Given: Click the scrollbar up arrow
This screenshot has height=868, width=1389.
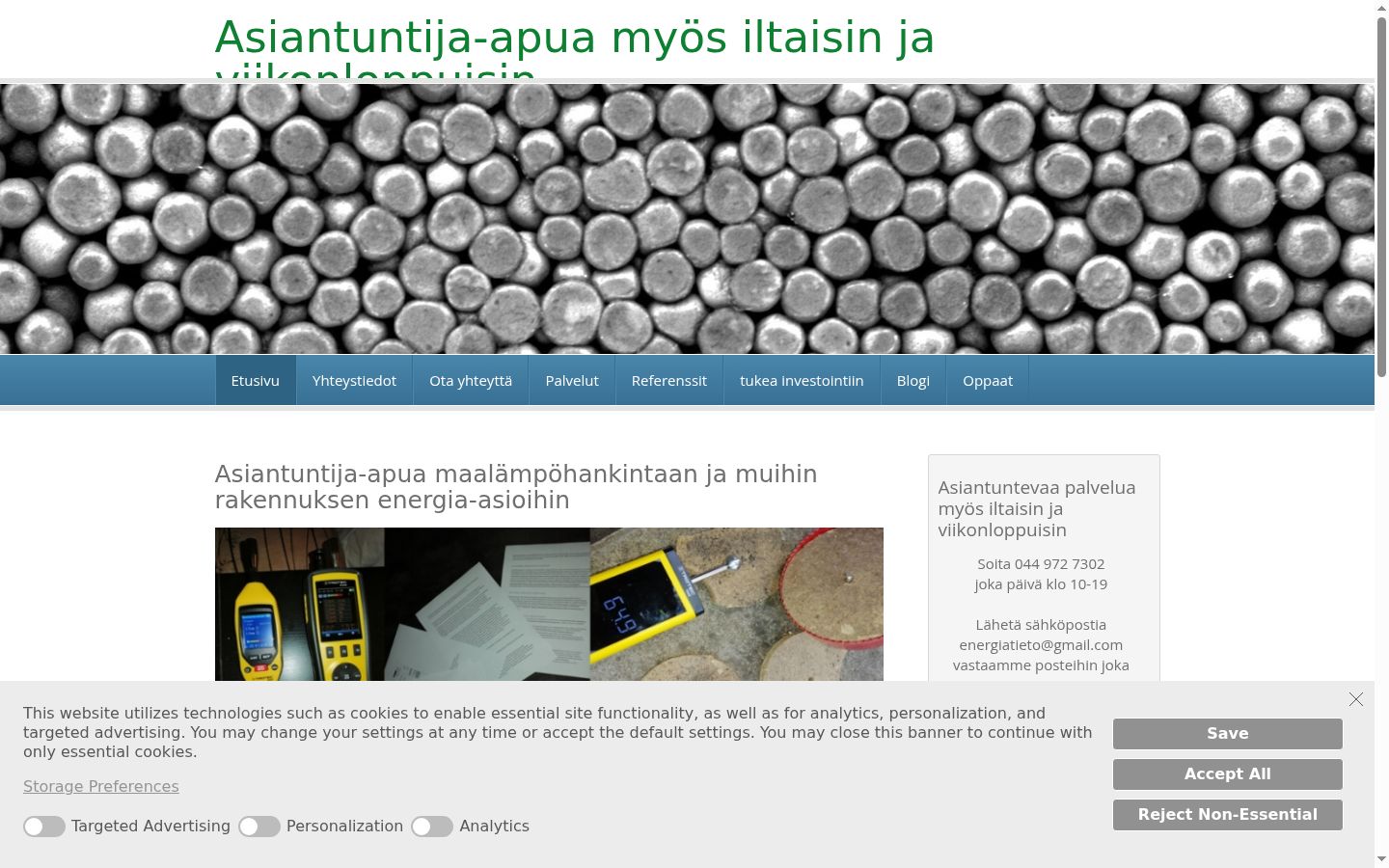Looking at the screenshot, I should (x=1381, y=8).
